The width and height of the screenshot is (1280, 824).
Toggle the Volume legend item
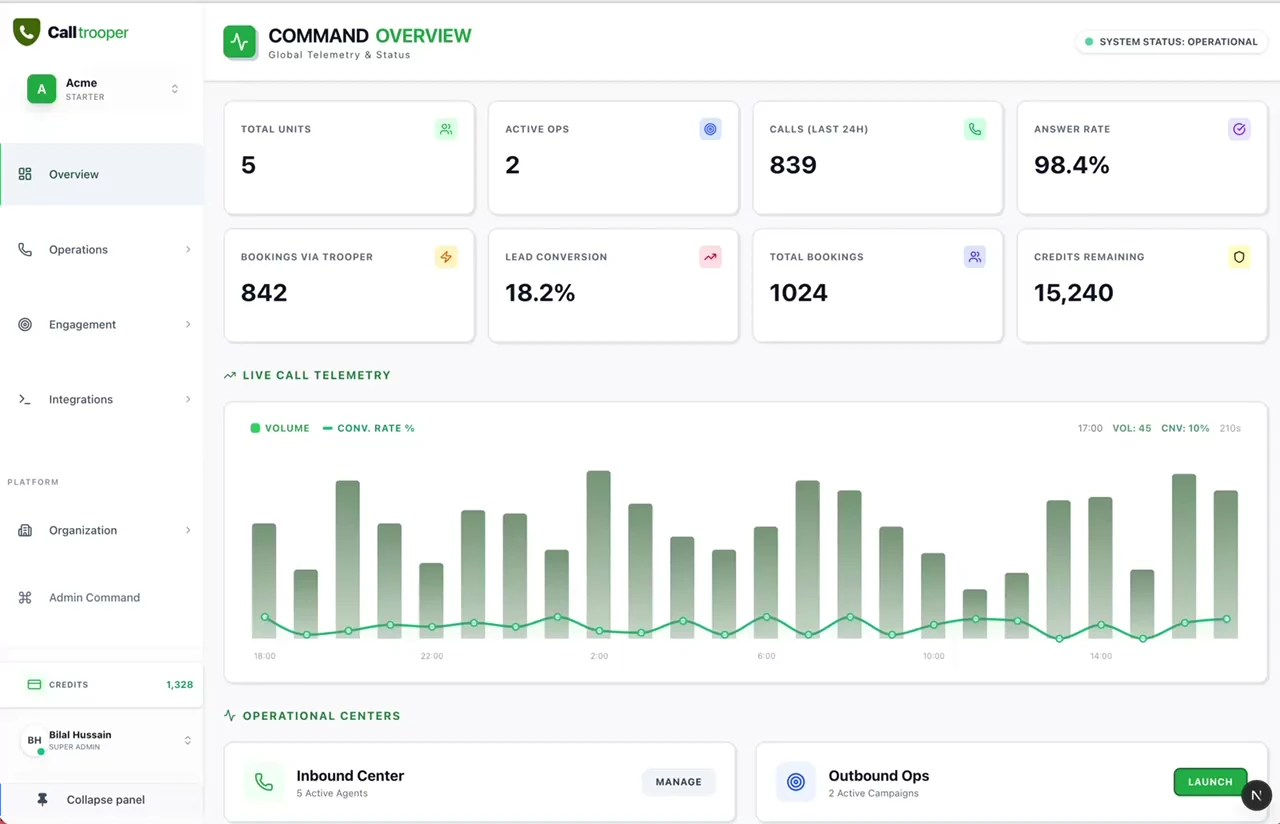(x=280, y=428)
